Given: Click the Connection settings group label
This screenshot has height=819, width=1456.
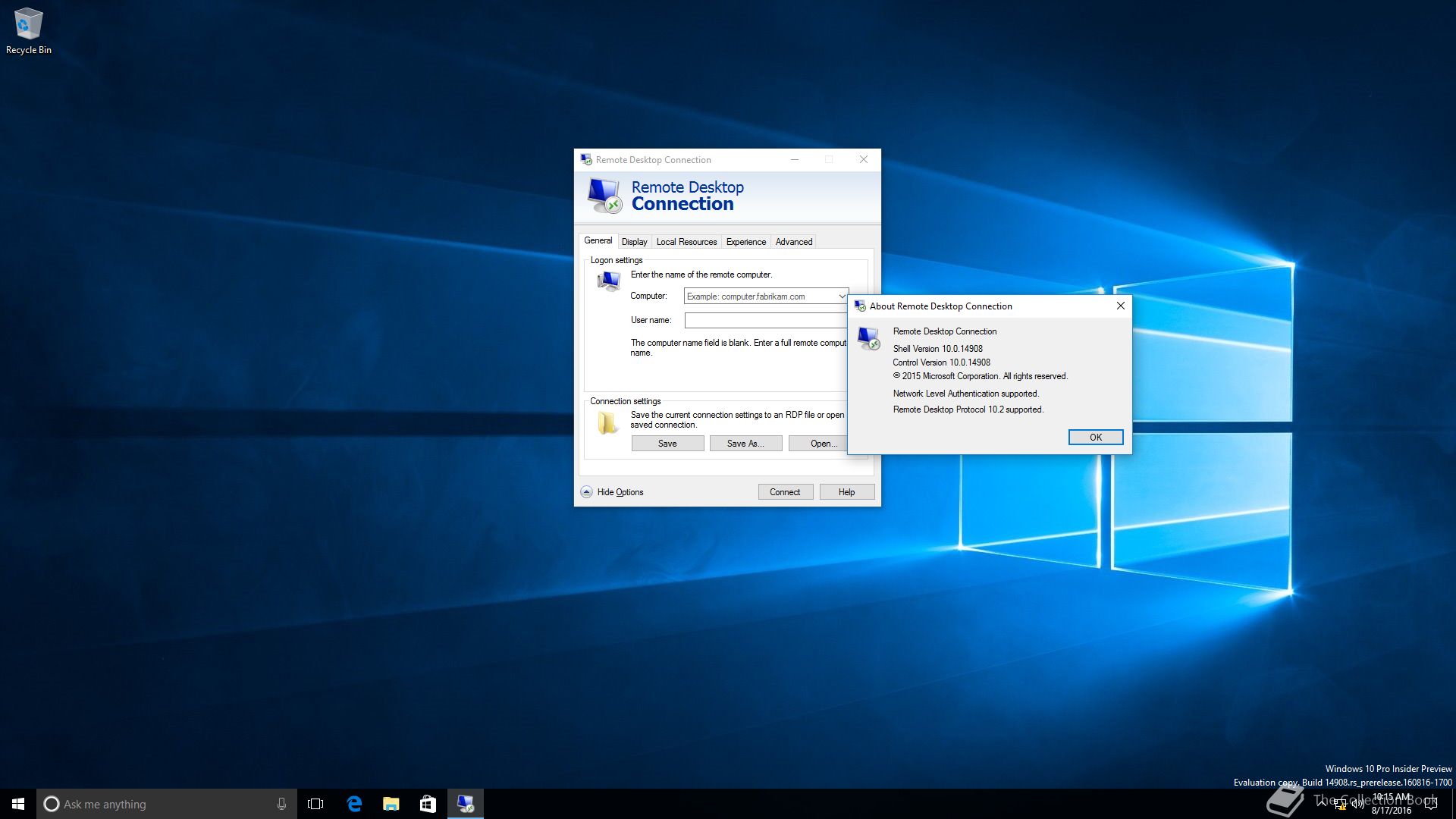Looking at the screenshot, I should (x=625, y=401).
